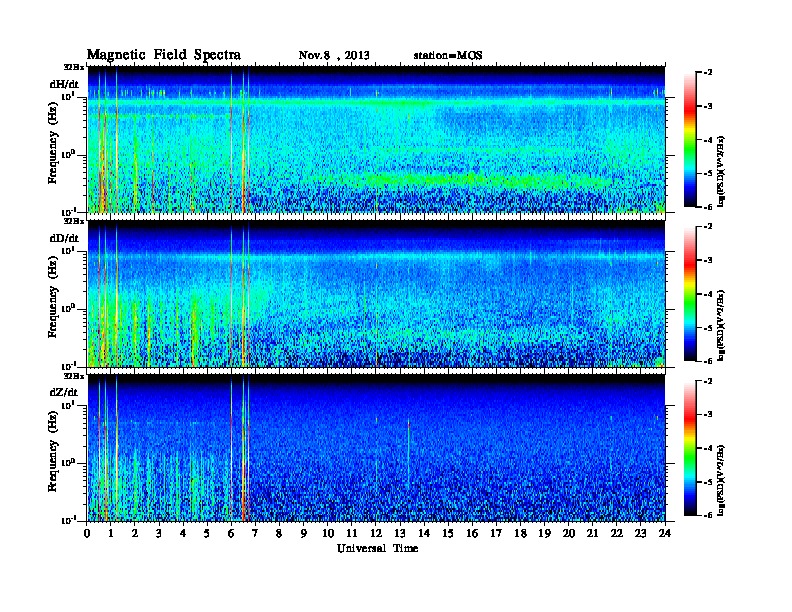
Task: Click the top panel's color scale bar
Action: [x=689, y=139]
